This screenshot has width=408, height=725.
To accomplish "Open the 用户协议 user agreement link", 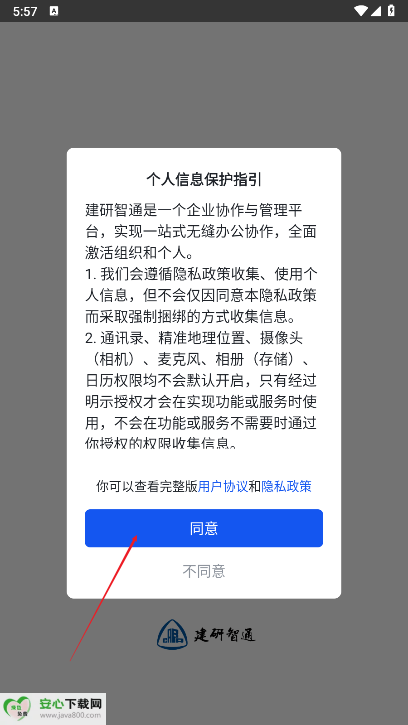I will [223, 486].
